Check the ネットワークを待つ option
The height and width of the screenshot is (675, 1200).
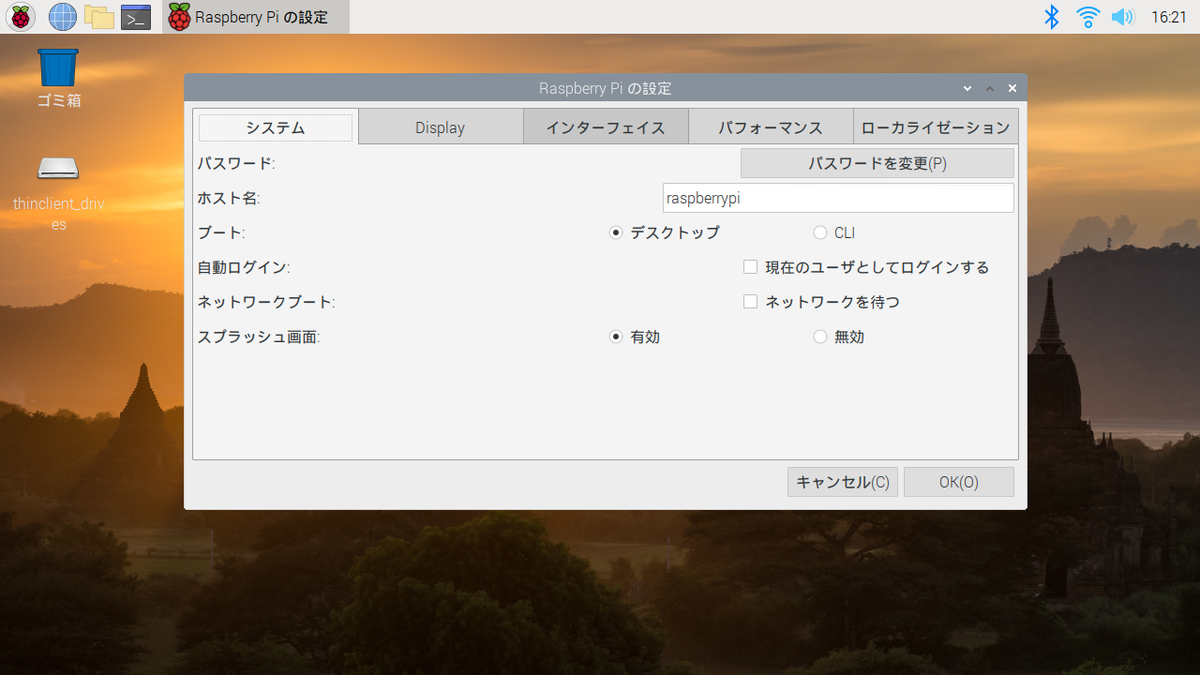click(x=750, y=301)
